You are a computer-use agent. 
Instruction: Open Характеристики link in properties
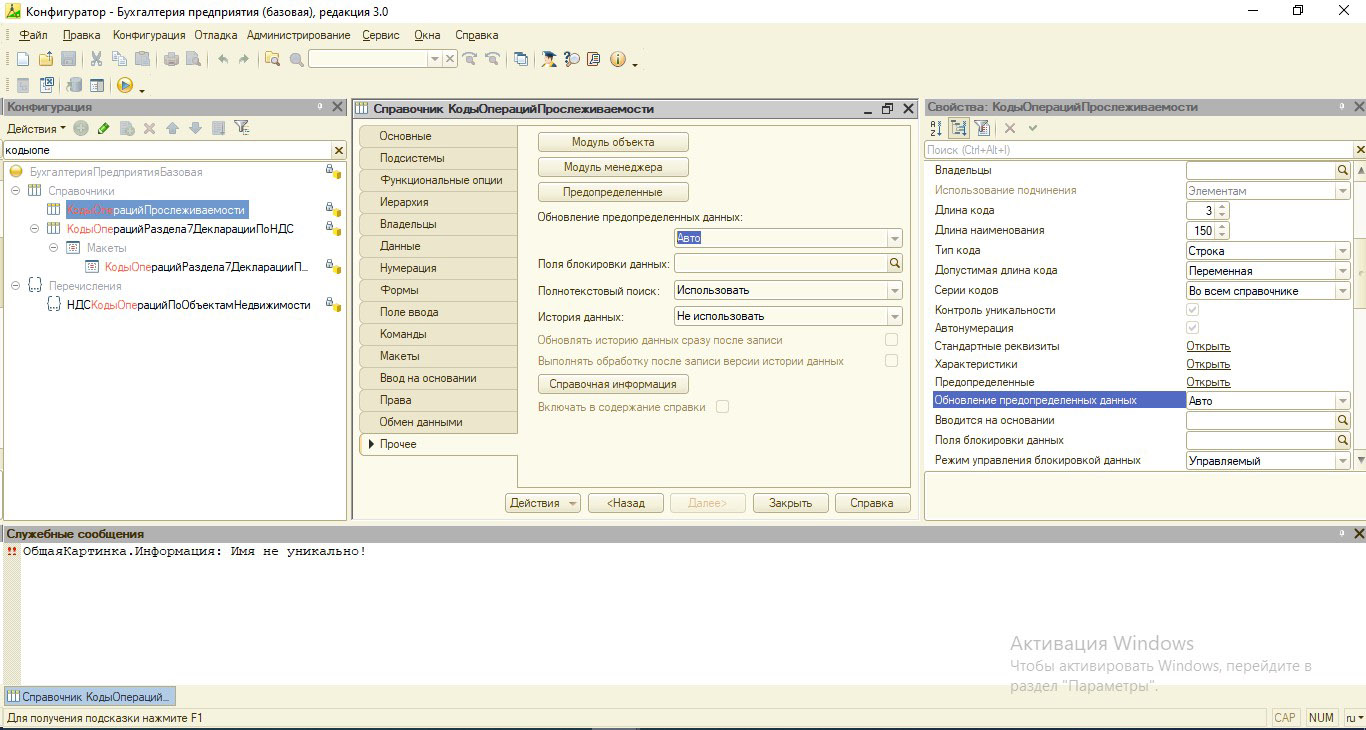[1208, 364]
